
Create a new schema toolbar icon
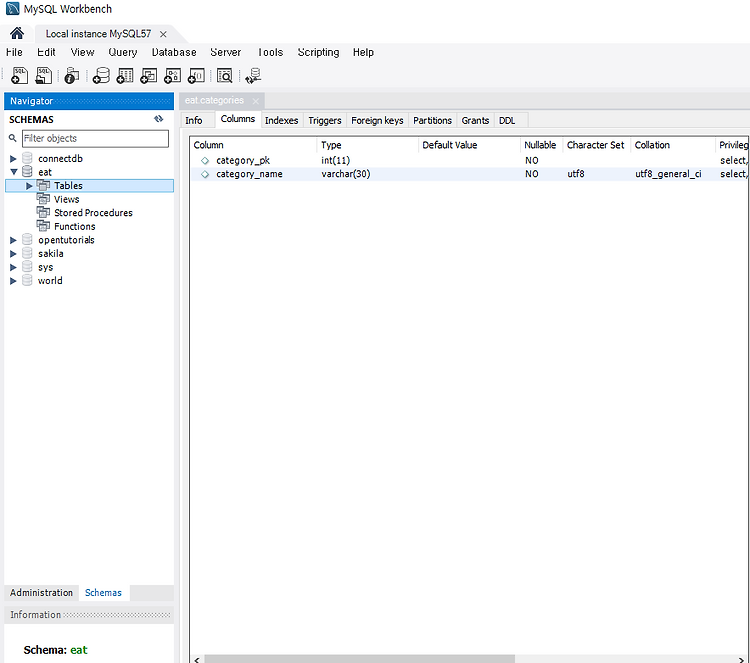tap(101, 76)
